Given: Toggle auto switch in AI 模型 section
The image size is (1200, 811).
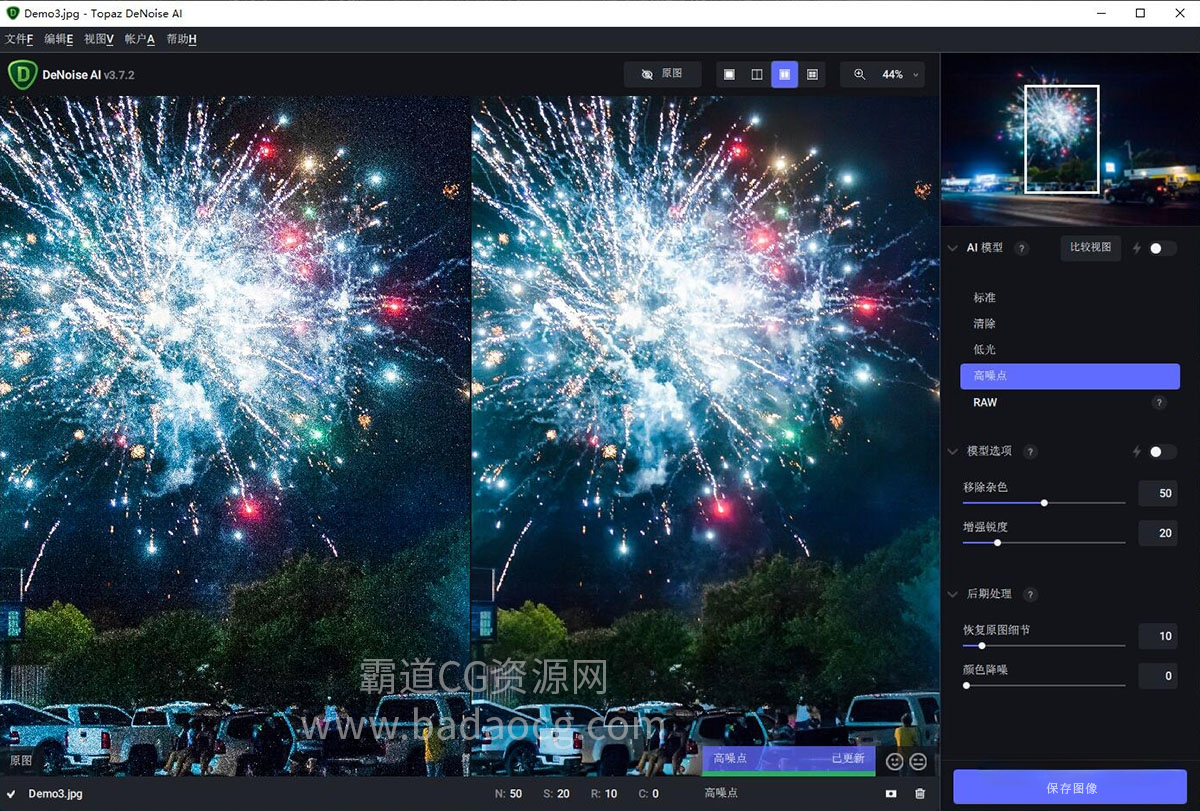Looking at the screenshot, I should (x=1161, y=248).
